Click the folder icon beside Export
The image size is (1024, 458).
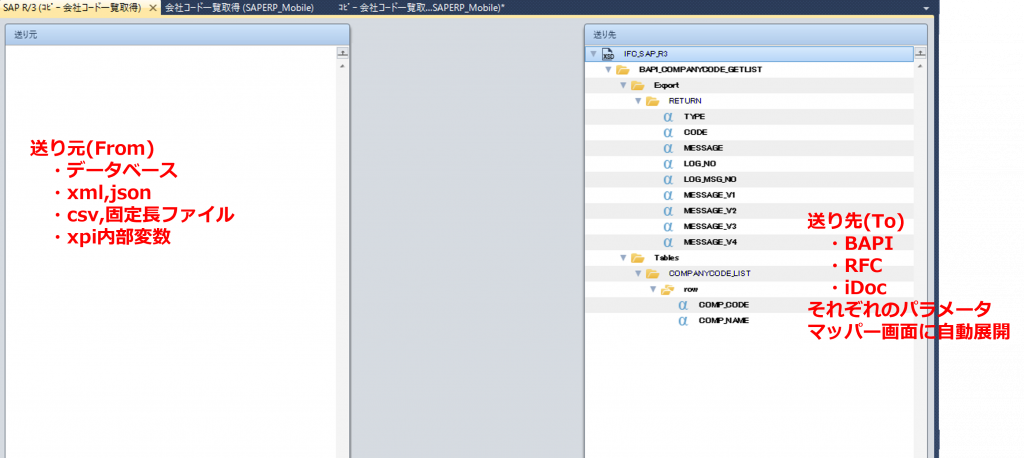point(637,86)
